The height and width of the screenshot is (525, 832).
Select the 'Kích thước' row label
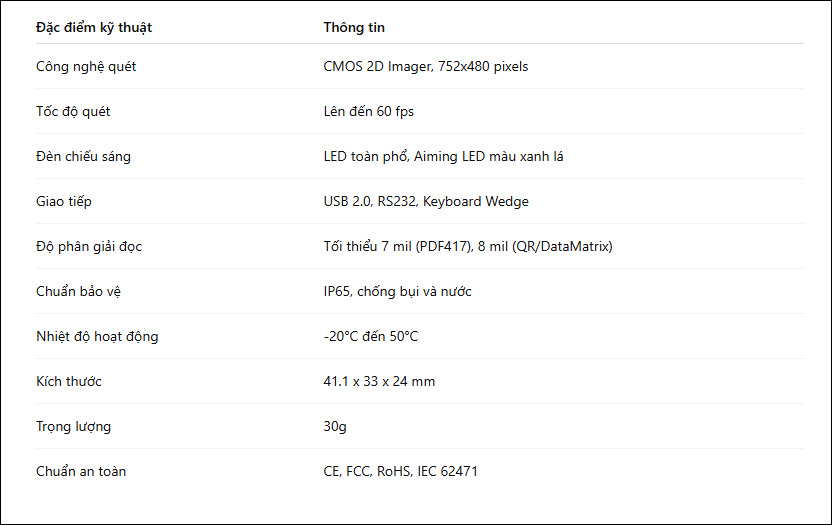point(69,382)
